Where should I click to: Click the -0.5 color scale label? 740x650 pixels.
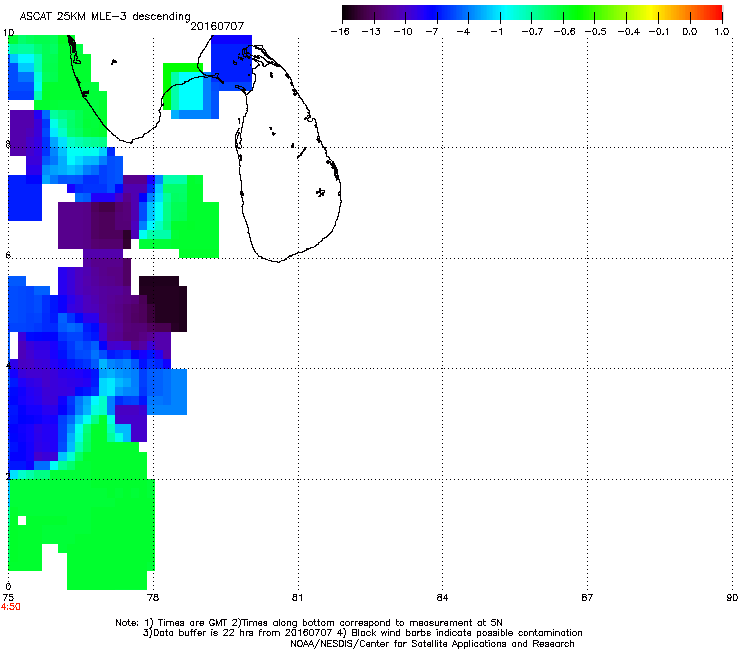click(596, 32)
